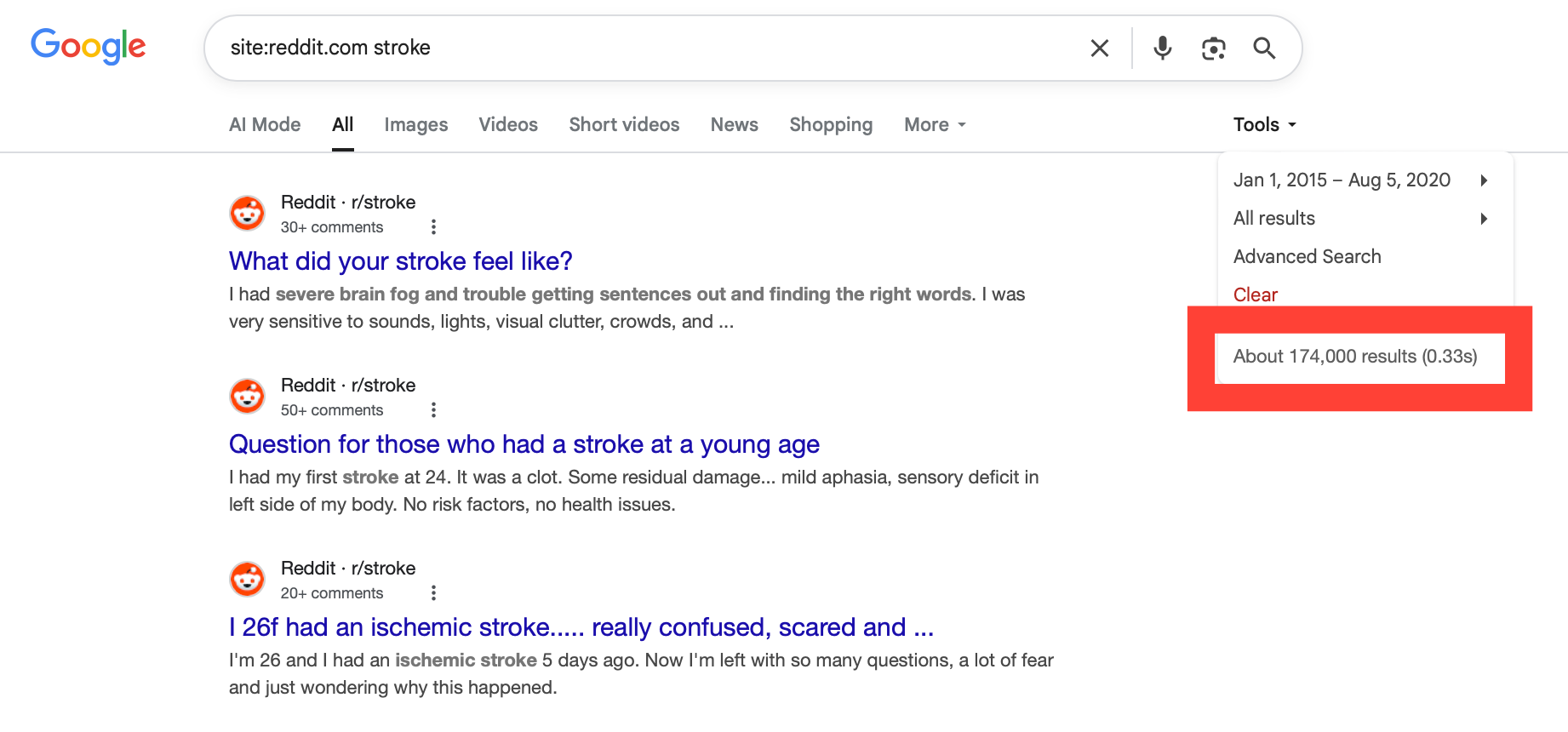Click 'Reddit · r/stroke' above 50+ comments

348,386
